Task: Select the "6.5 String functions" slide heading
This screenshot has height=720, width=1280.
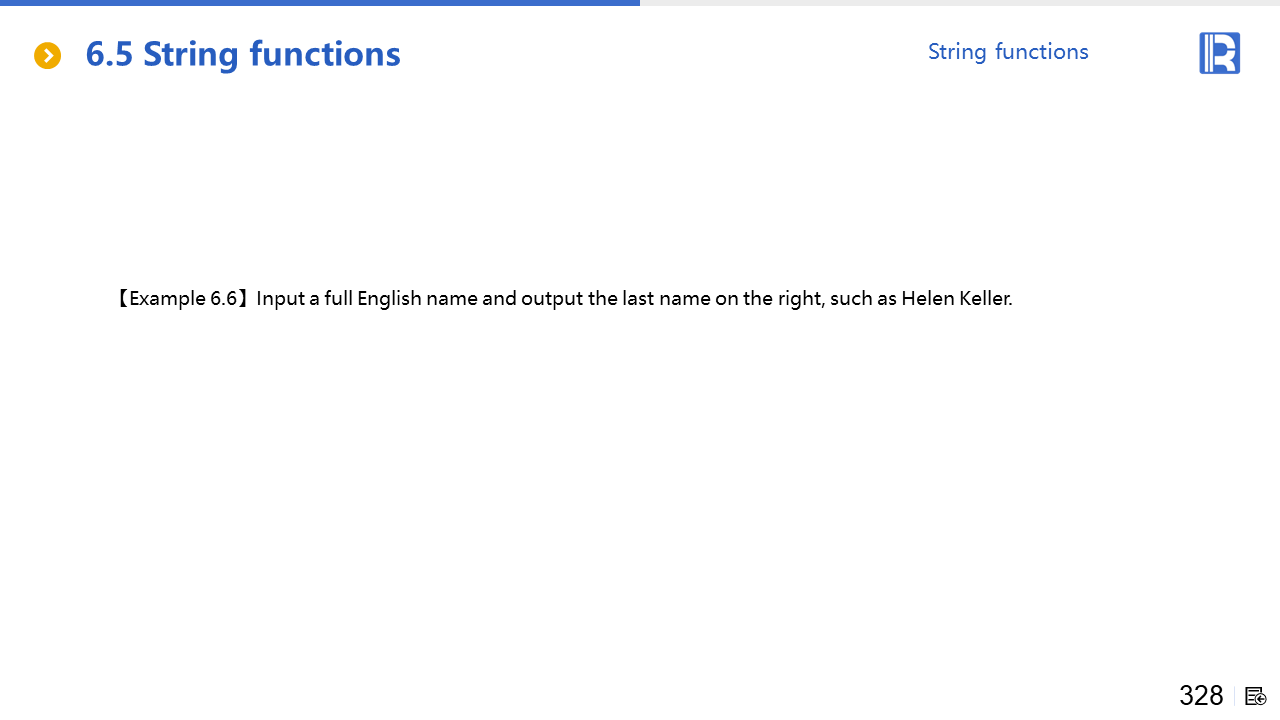Action: click(243, 54)
